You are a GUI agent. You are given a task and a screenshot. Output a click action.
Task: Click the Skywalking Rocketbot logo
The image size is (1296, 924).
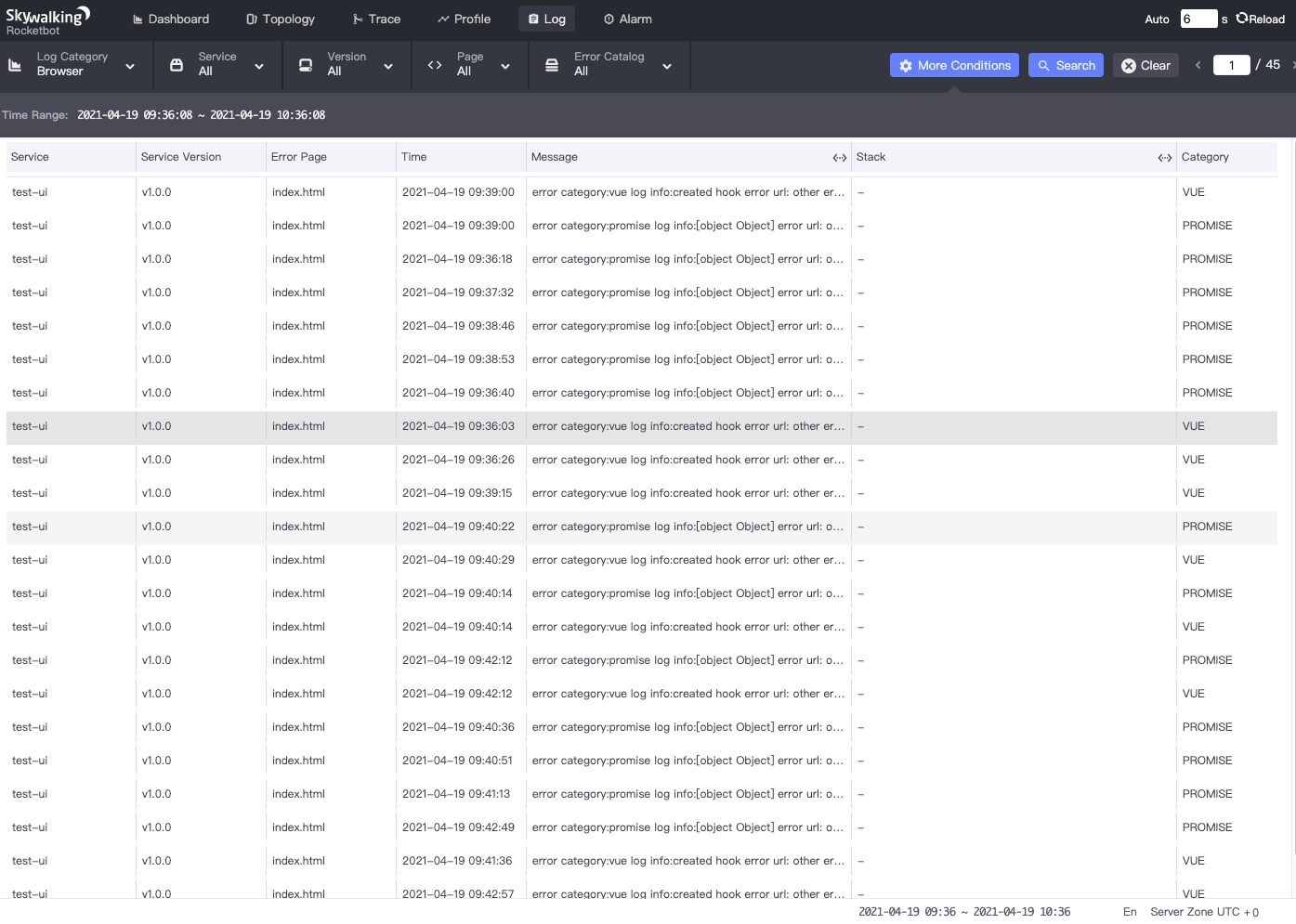click(x=48, y=20)
